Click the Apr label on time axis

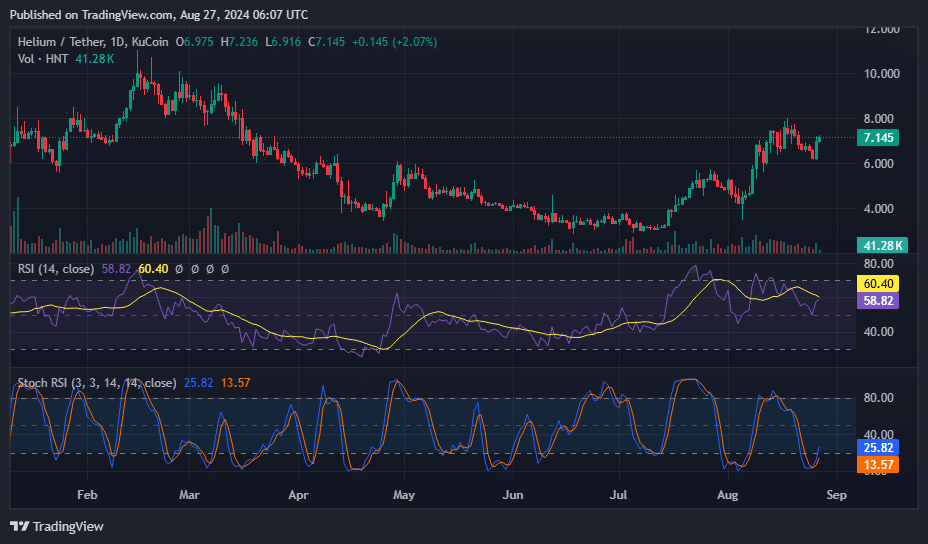tap(298, 495)
